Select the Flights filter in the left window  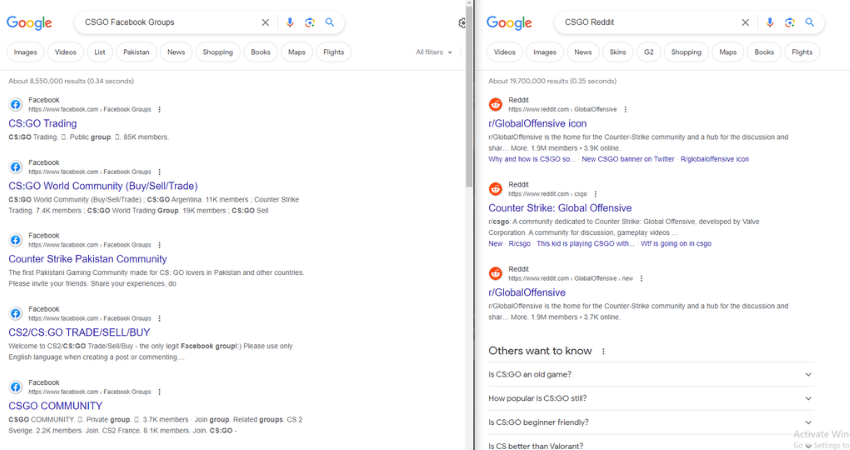coord(334,52)
